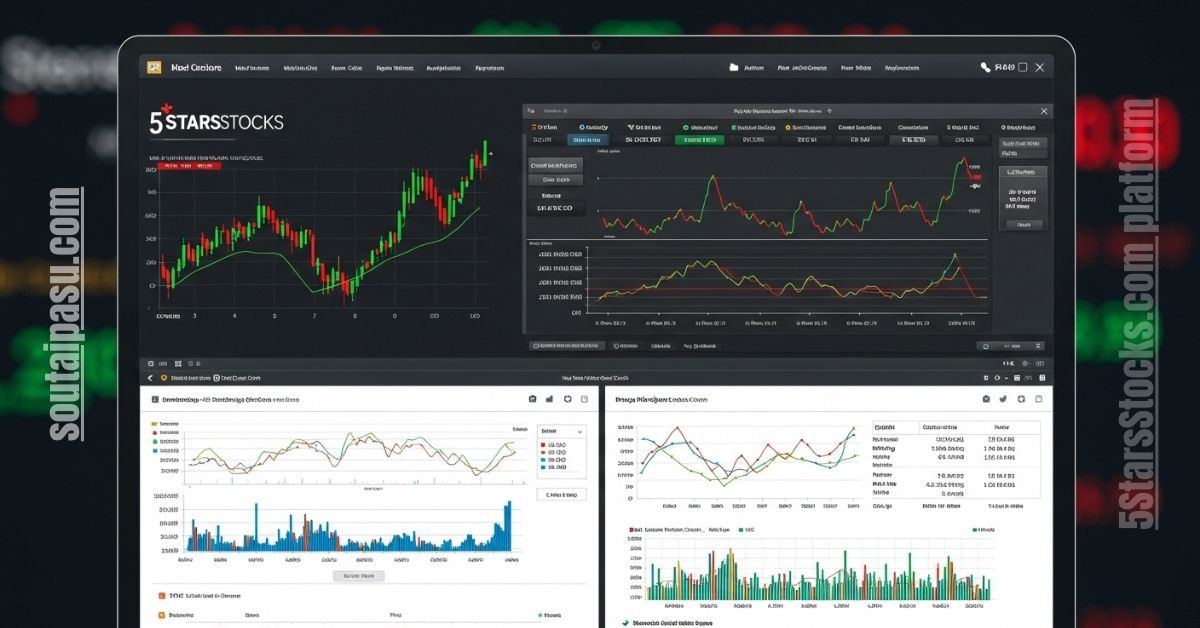Click the camera icon in lower-left chart header
Image resolution: width=1200 pixels, height=628 pixels.
pos(532,399)
